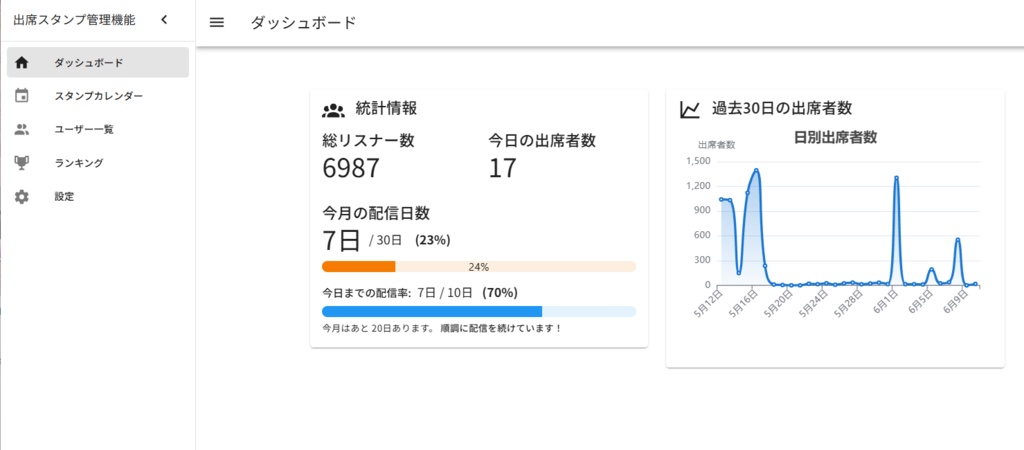The height and width of the screenshot is (450, 1024).
Task: Click the ranking trophy icon
Action: (22, 162)
